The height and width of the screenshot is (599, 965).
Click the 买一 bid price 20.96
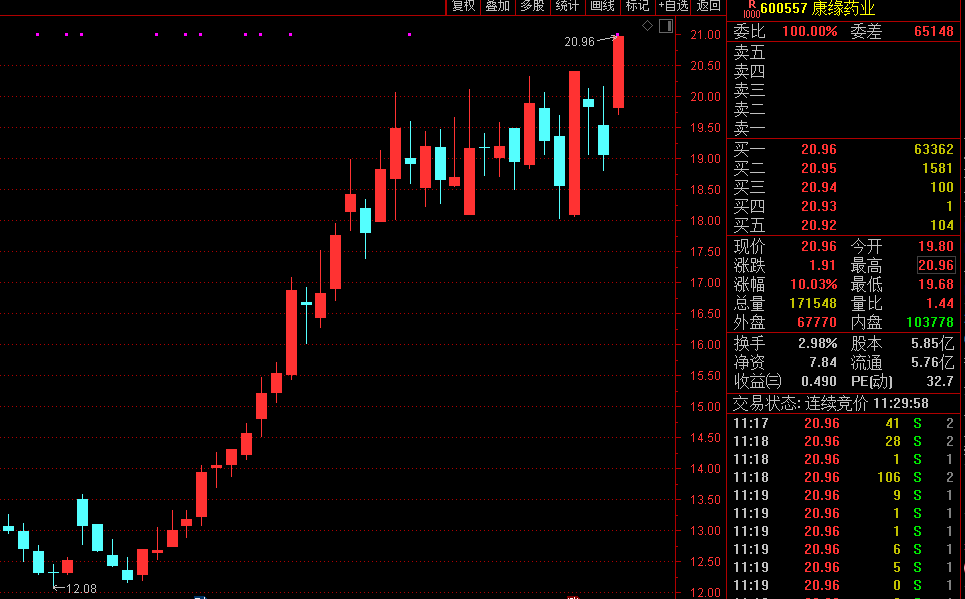[818, 150]
